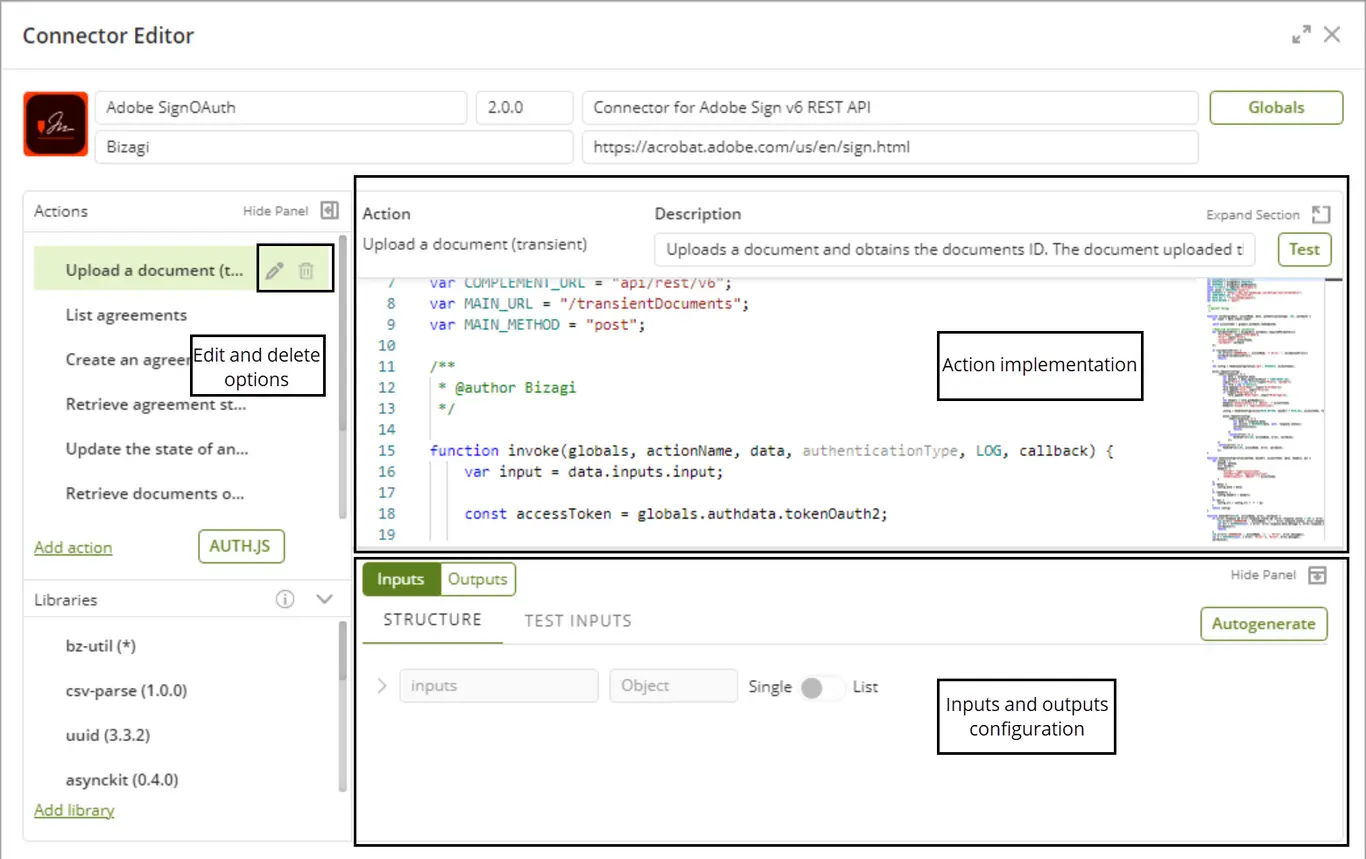The width and height of the screenshot is (1366, 859).
Task: Open the Libraries info icon
Action: pyautogui.click(x=285, y=600)
